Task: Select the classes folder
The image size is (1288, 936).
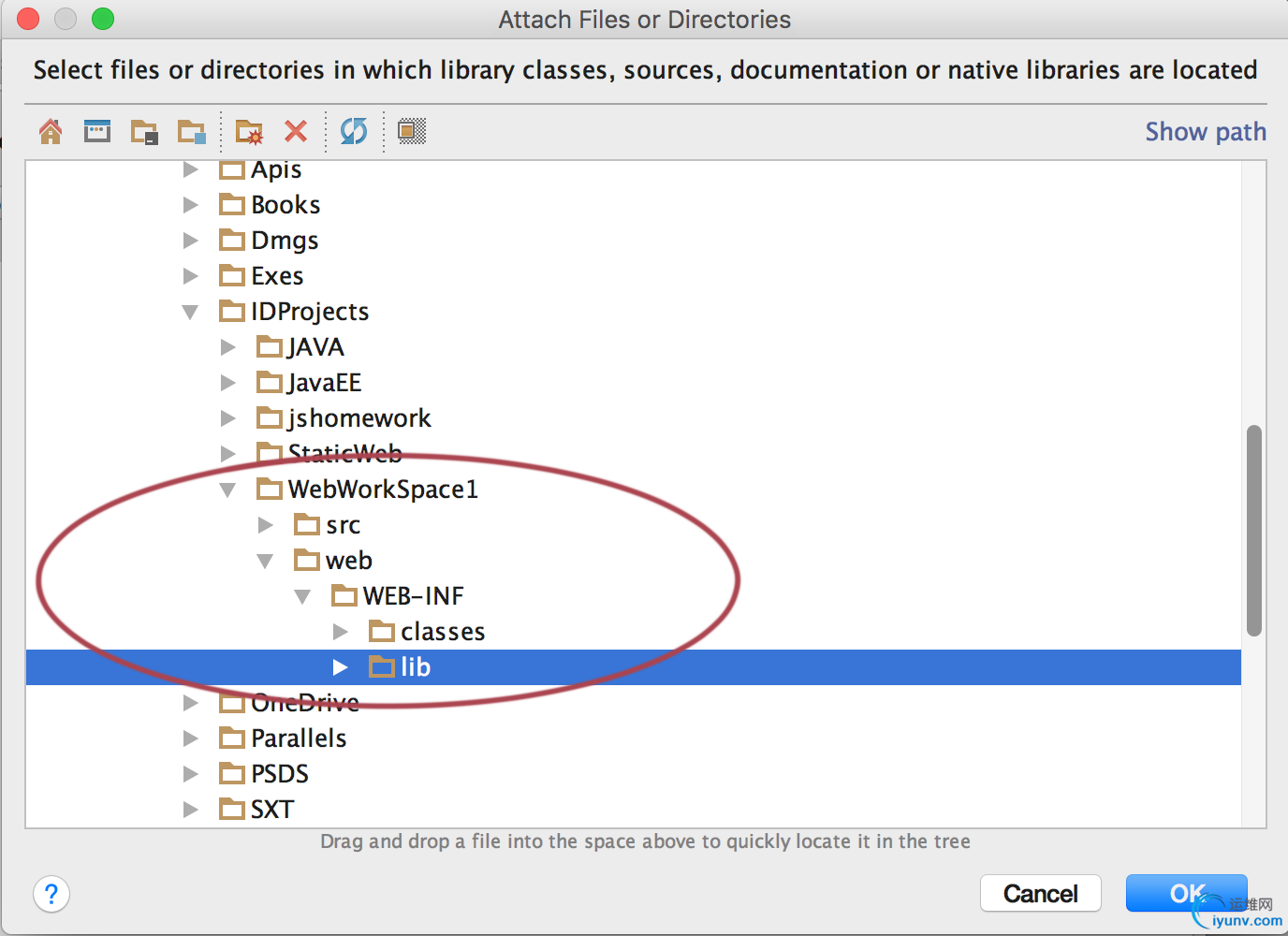Action: (x=442, y=632)
